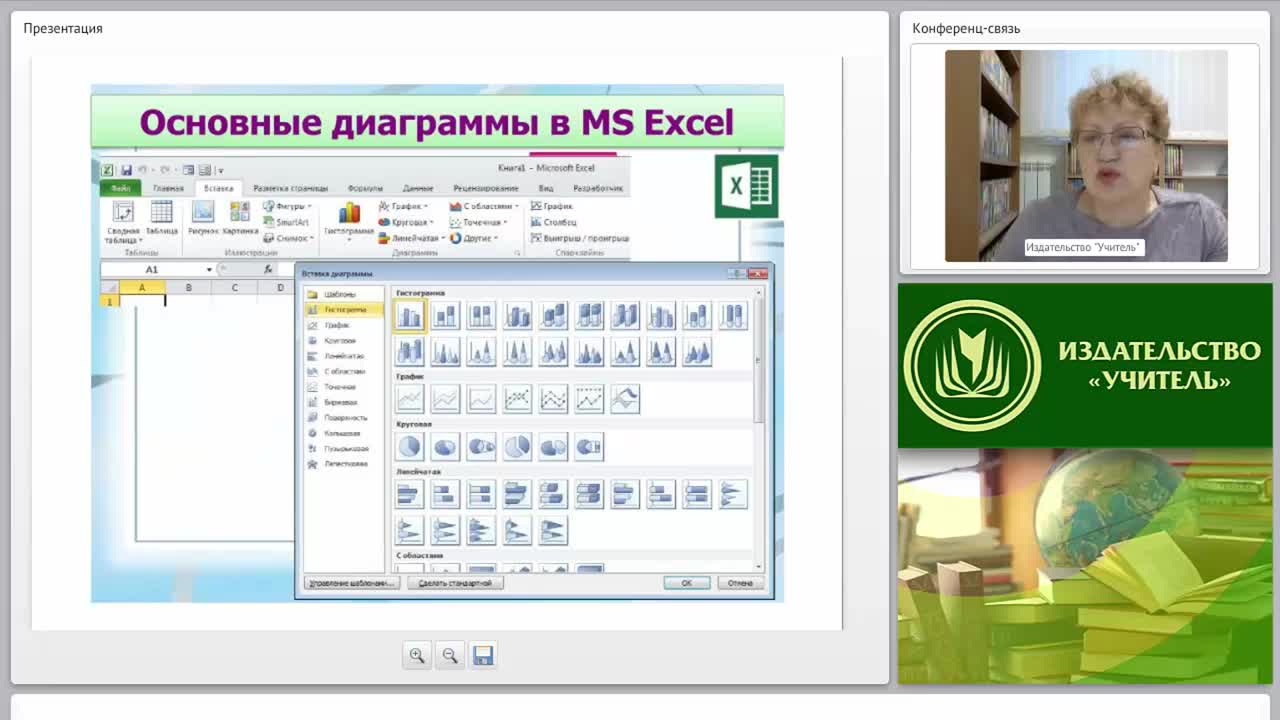Select Биржевая in the chart type list

(343, 402)
